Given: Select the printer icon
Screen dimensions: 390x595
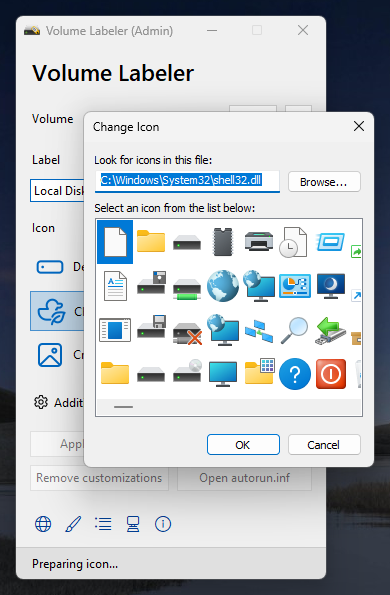Looking at the screenshot, I should pyautogui.click(x=259, y=241).
